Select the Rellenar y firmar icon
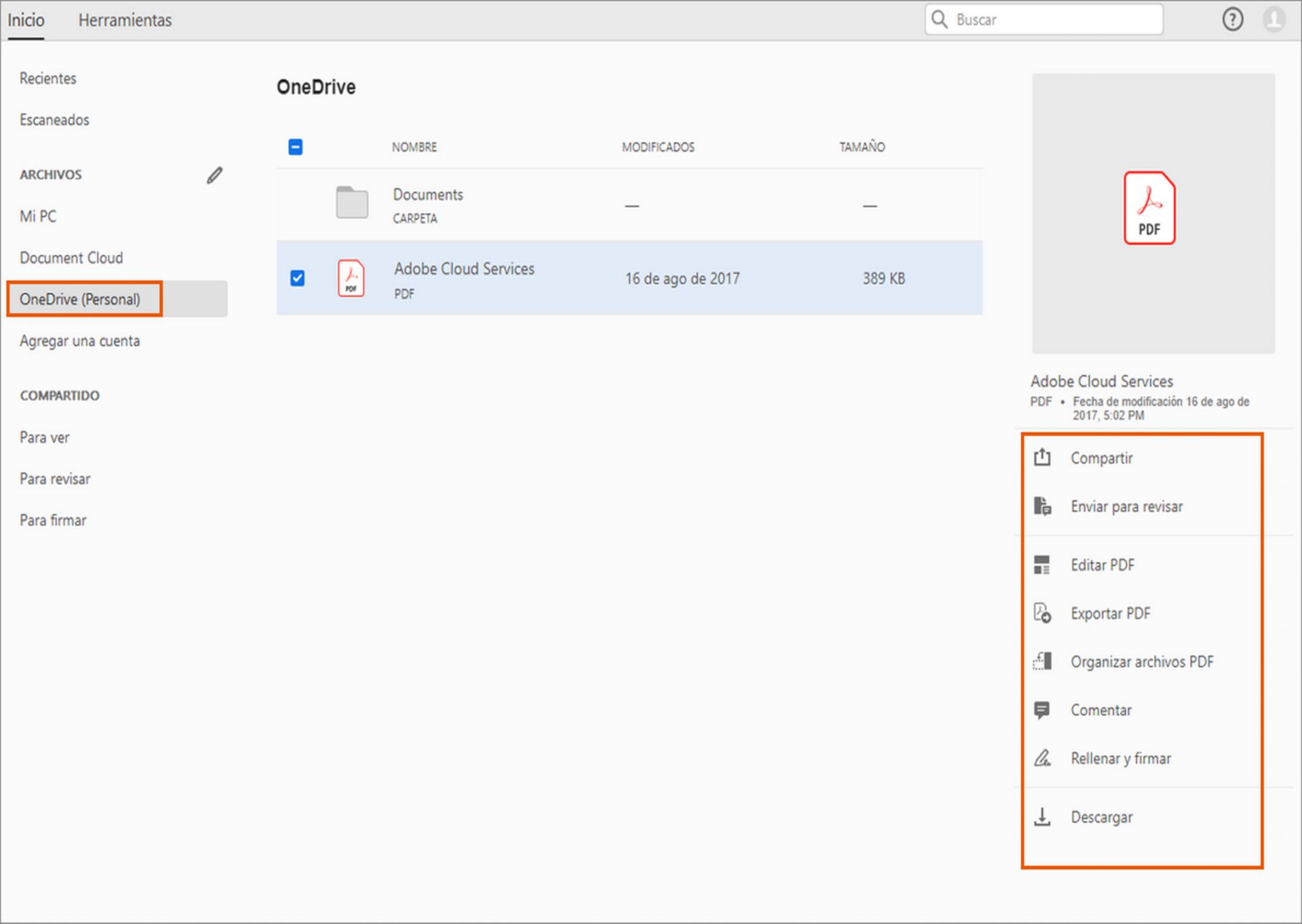Screen dimensions: 1302x924 point(1042,758)
